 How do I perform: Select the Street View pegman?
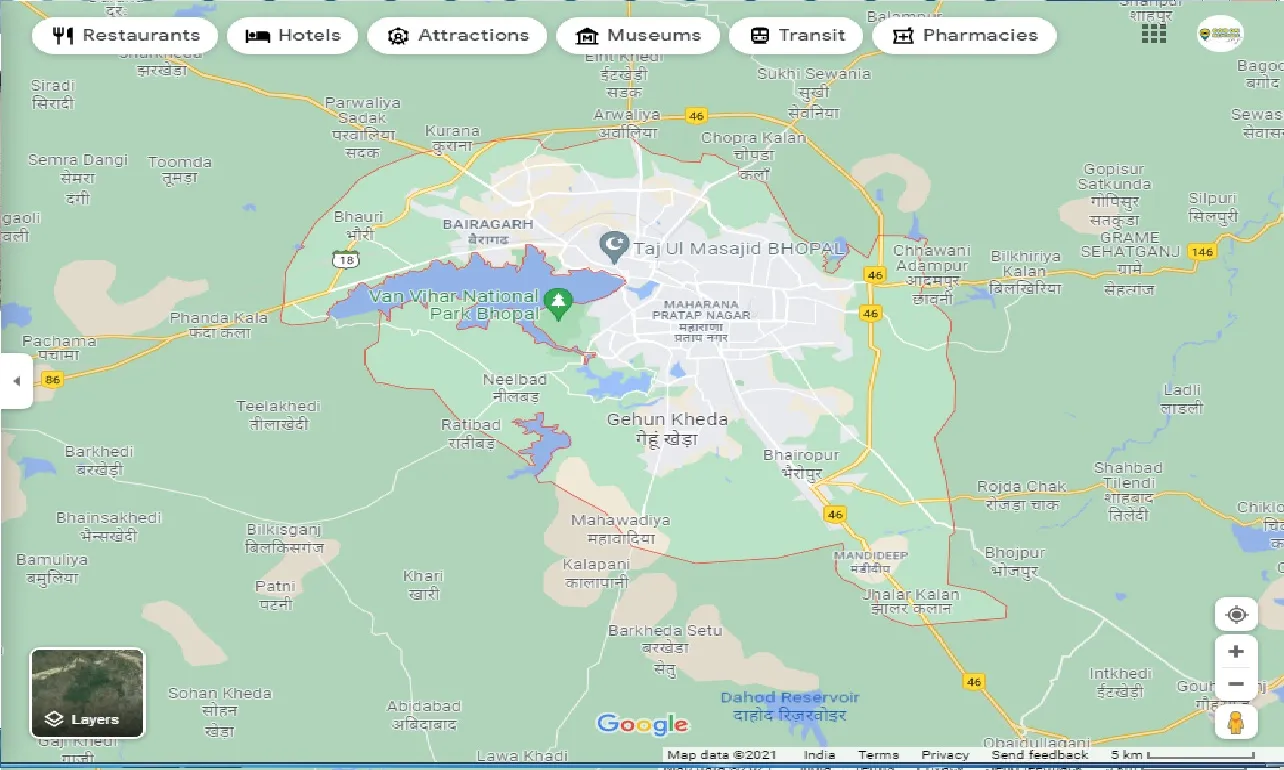click(1236, 722)
